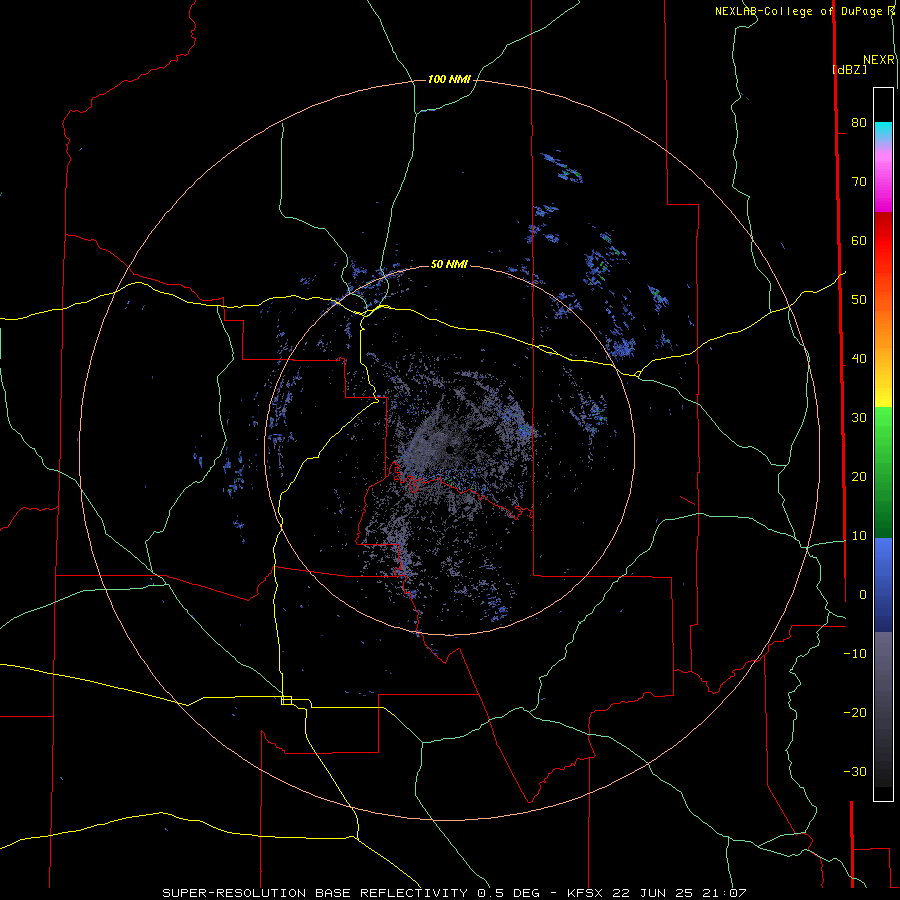900x900 pixels.
Task: Click the 10 dBZ scale value
Action: click(x=859, y=536)
